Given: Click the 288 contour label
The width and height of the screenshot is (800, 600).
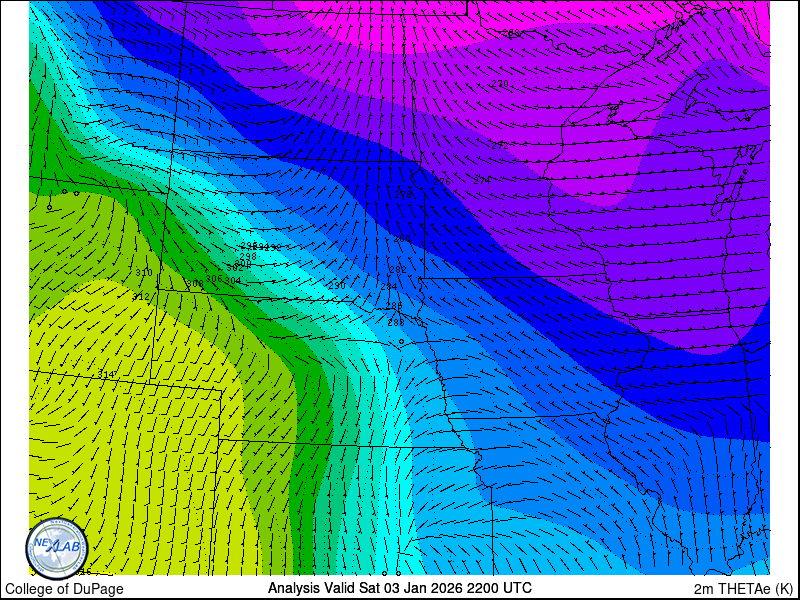Looking at the screenshot, I should point(395,322).
